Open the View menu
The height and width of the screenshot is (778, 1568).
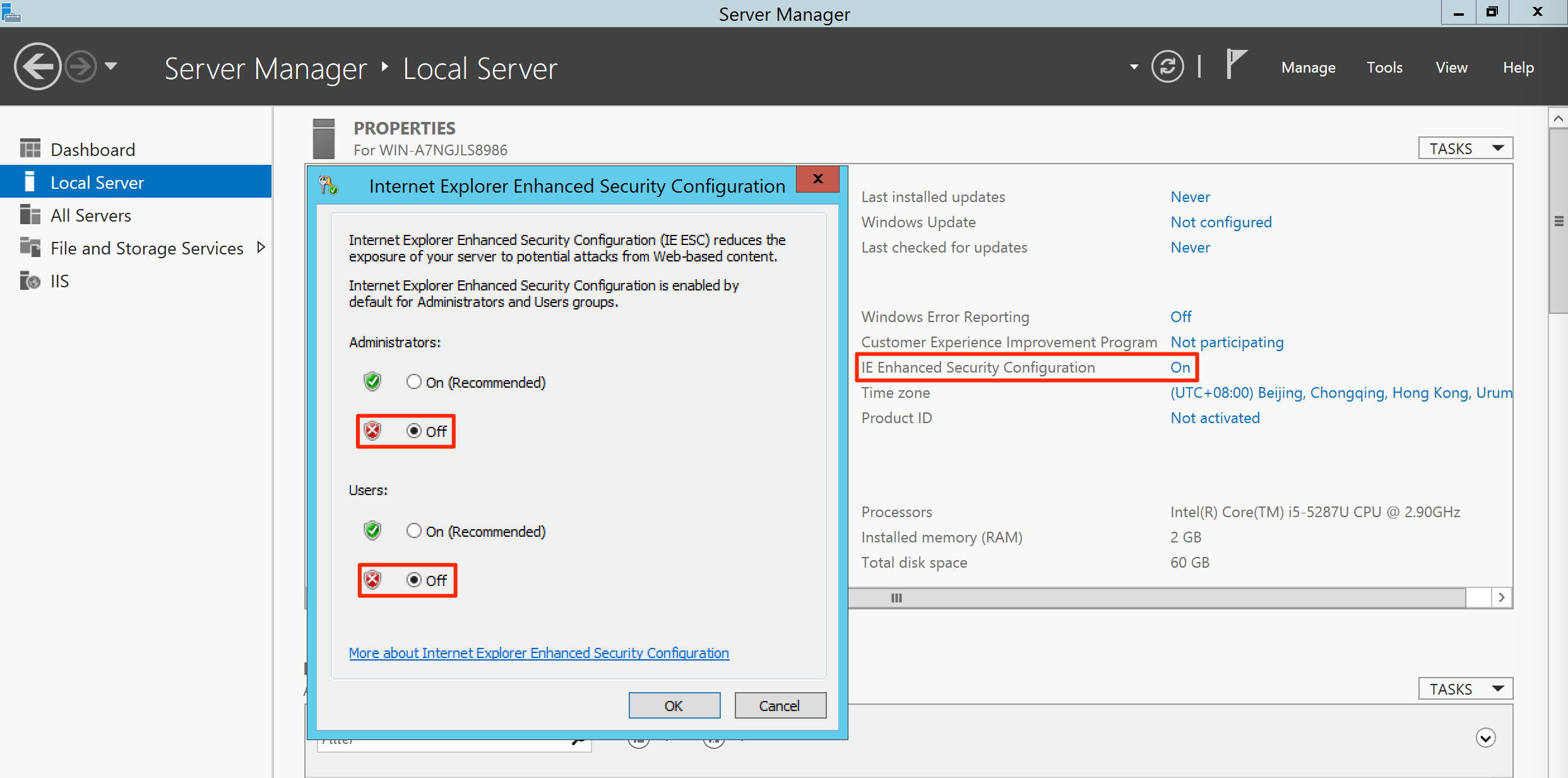point(1451,68)
